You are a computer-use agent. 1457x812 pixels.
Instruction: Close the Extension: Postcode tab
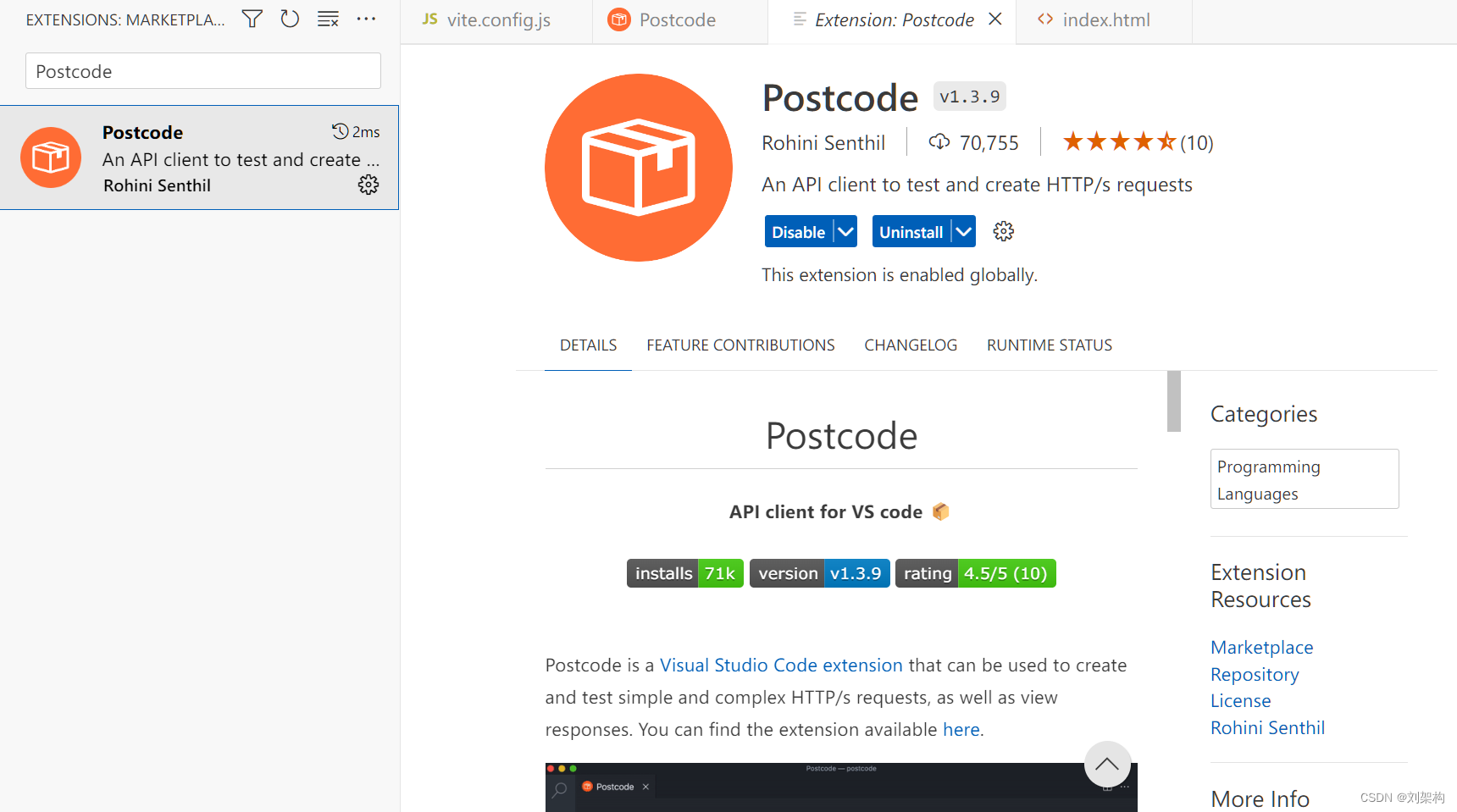995,19
